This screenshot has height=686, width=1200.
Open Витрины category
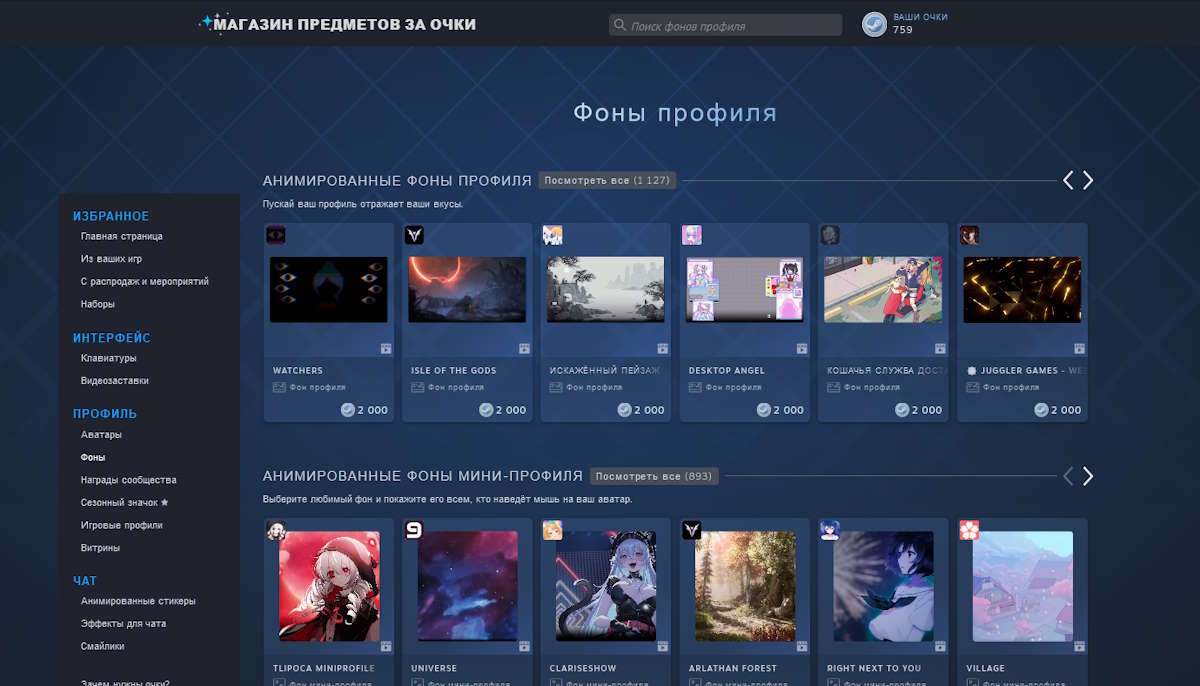click(x=100, y=548)
